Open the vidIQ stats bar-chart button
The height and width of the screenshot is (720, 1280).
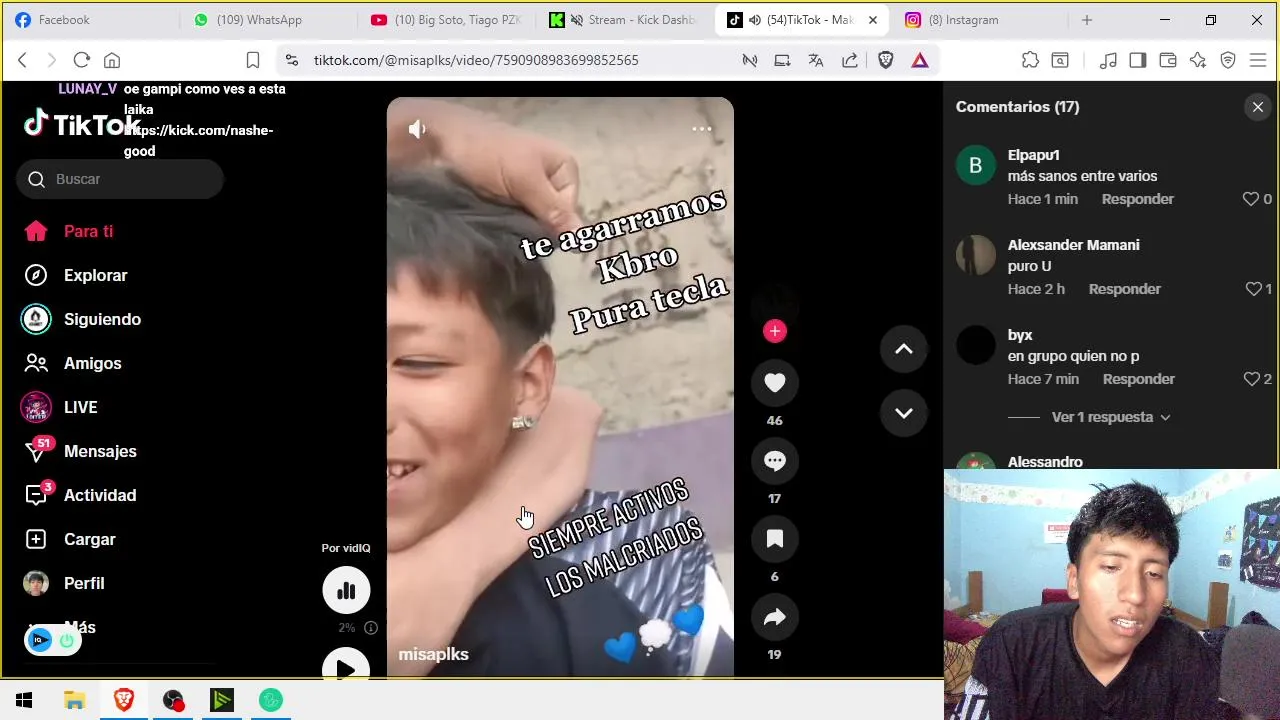pyautogui.click(x=346, y=591)
